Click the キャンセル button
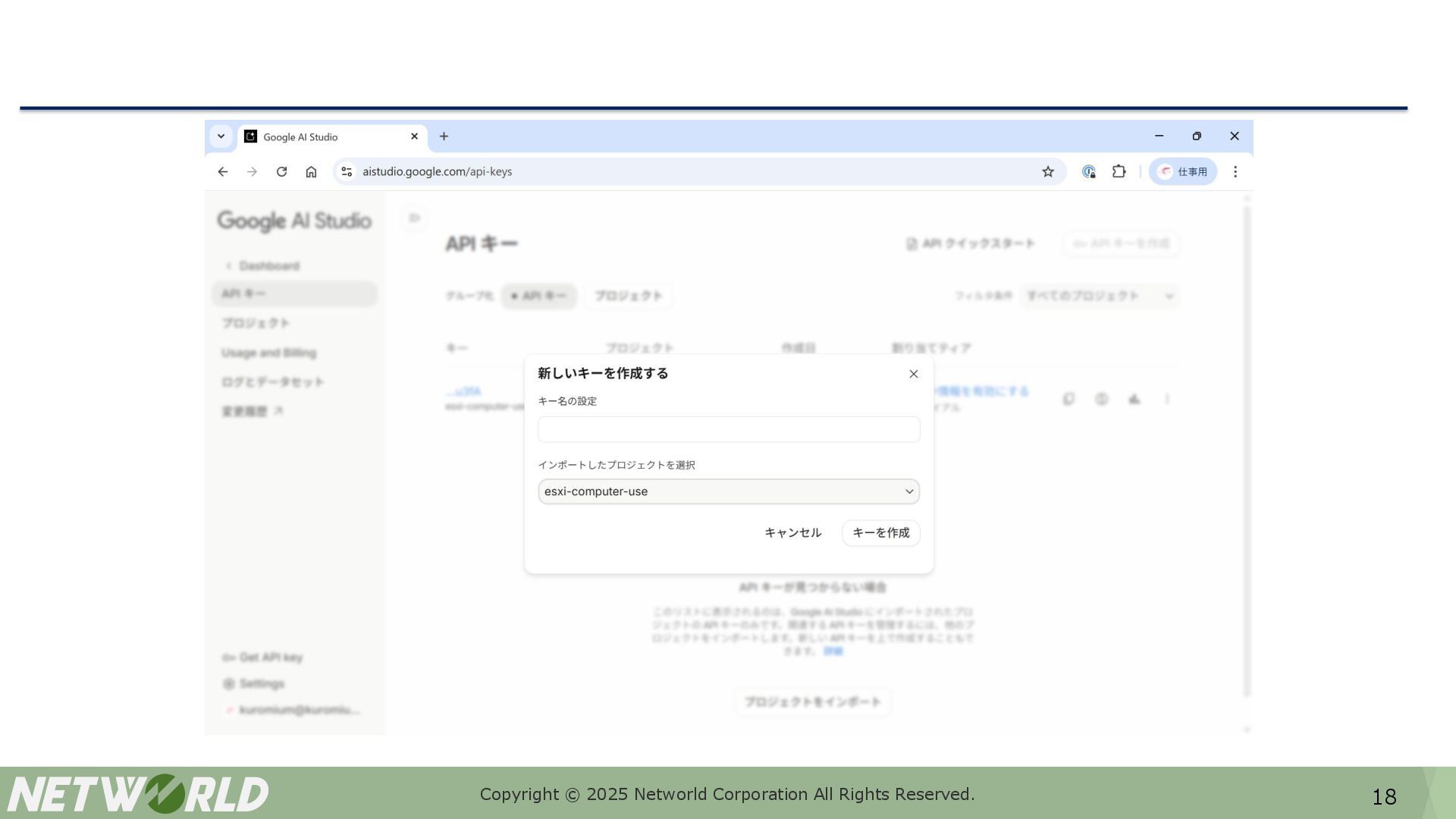Image resolution: width=1456 pixels, height=819 pixels. point(792,533)
